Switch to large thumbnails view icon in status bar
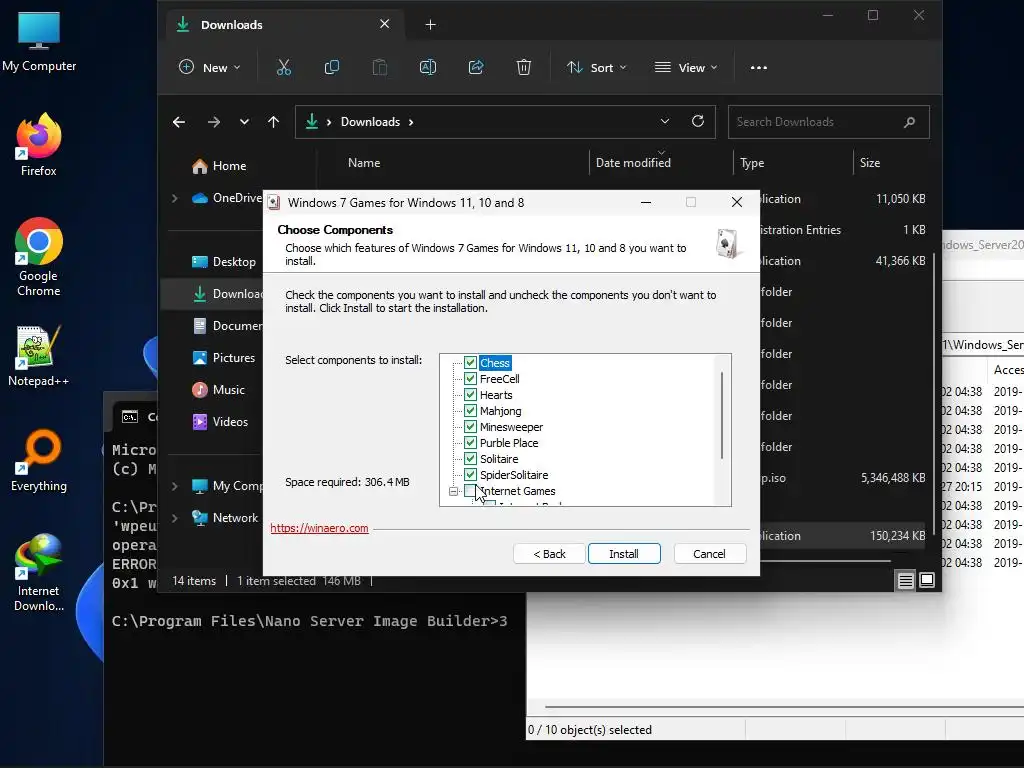Screen dimensions: 1024x768 927,580
